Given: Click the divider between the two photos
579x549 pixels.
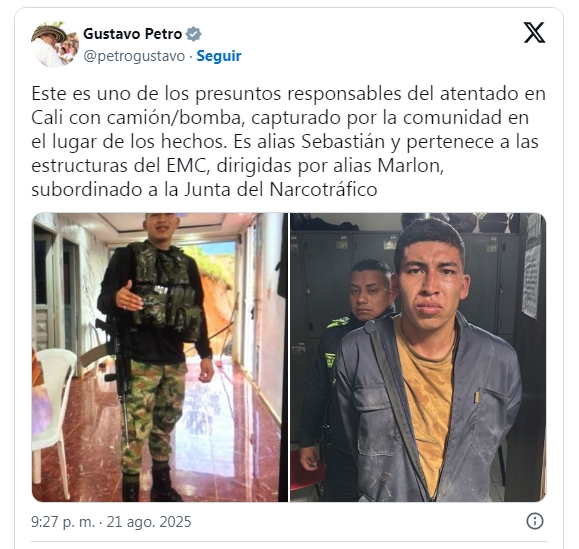Looking at the screenshot, I should [x=289, y=357].
